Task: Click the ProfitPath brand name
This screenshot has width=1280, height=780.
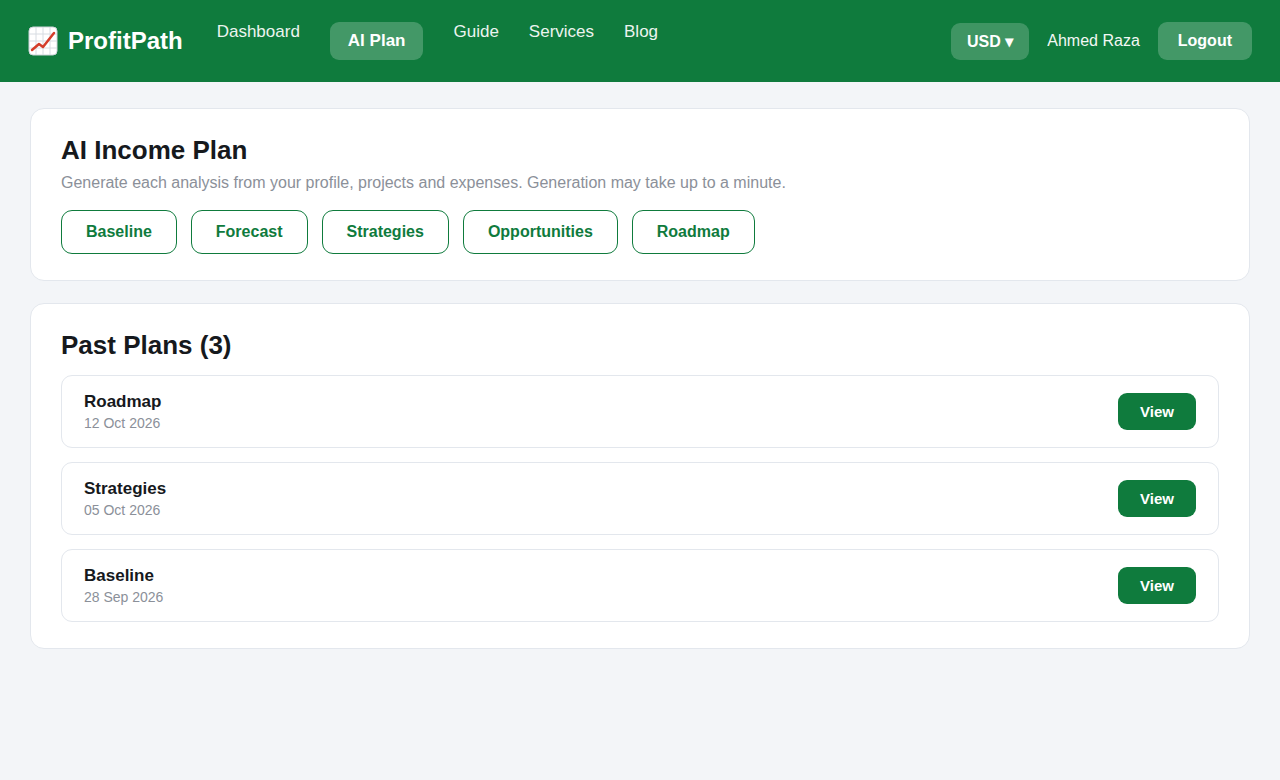Action: pos(125,41)
